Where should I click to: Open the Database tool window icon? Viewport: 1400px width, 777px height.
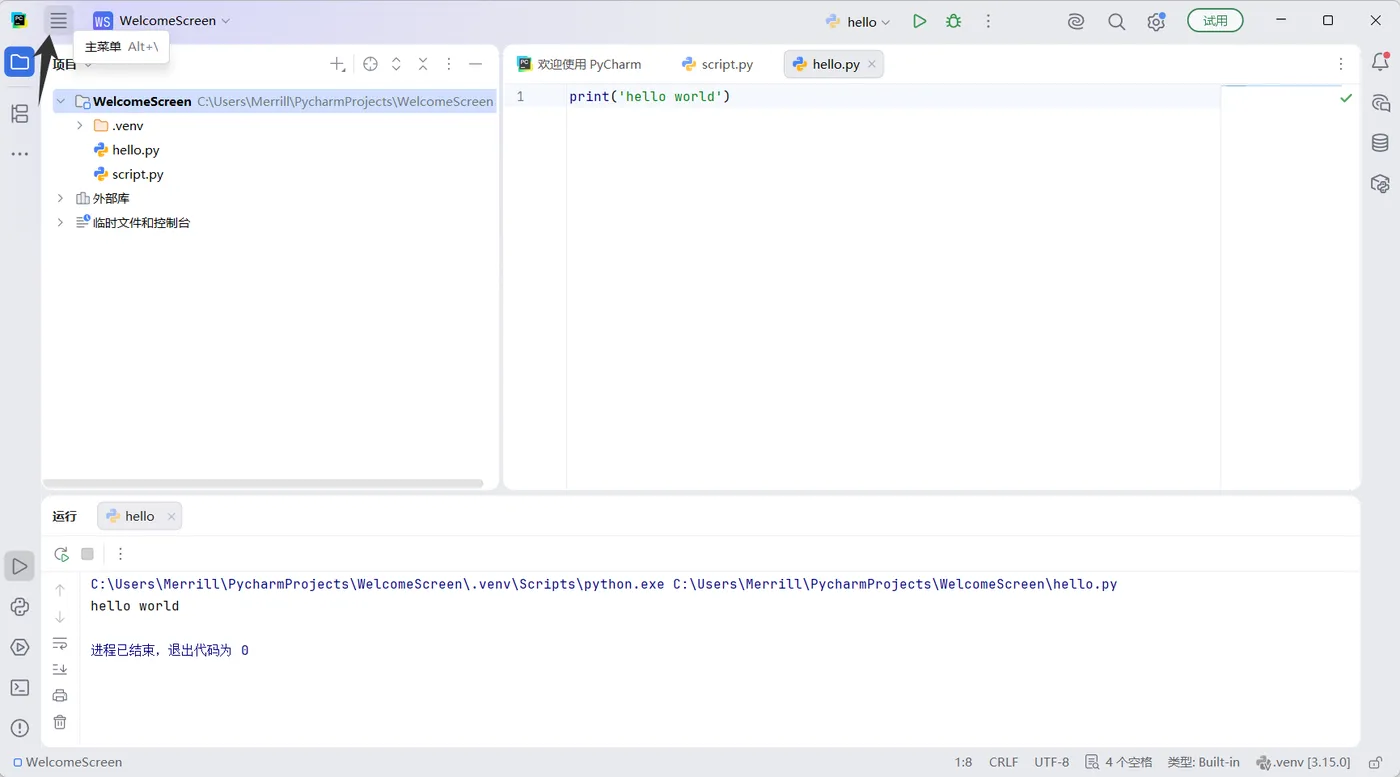1380,143
